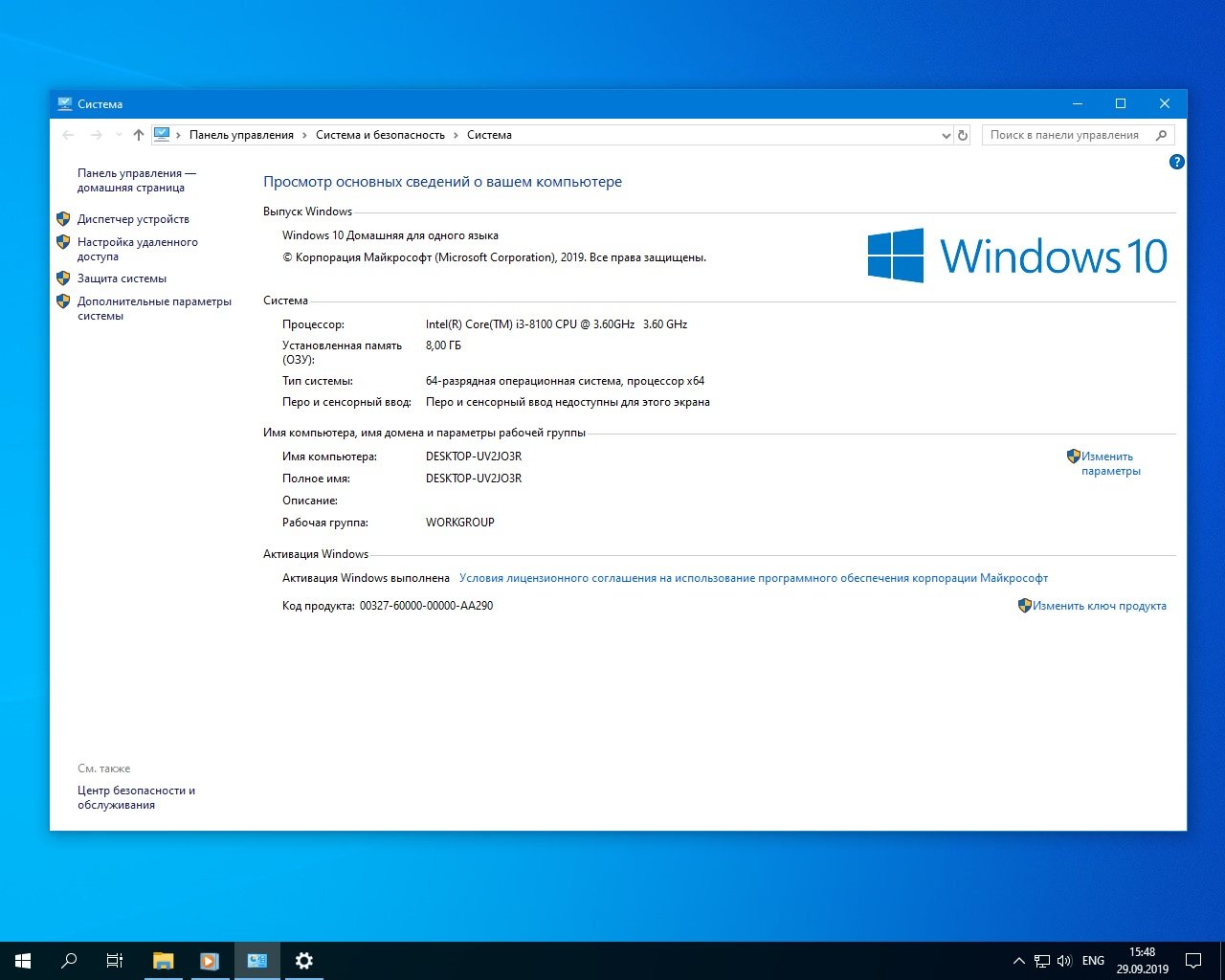Click shield icon beside 'Дополнительные параметры системы'
The width and height of the screenshot is (1225, 980).
pos(63,301)
